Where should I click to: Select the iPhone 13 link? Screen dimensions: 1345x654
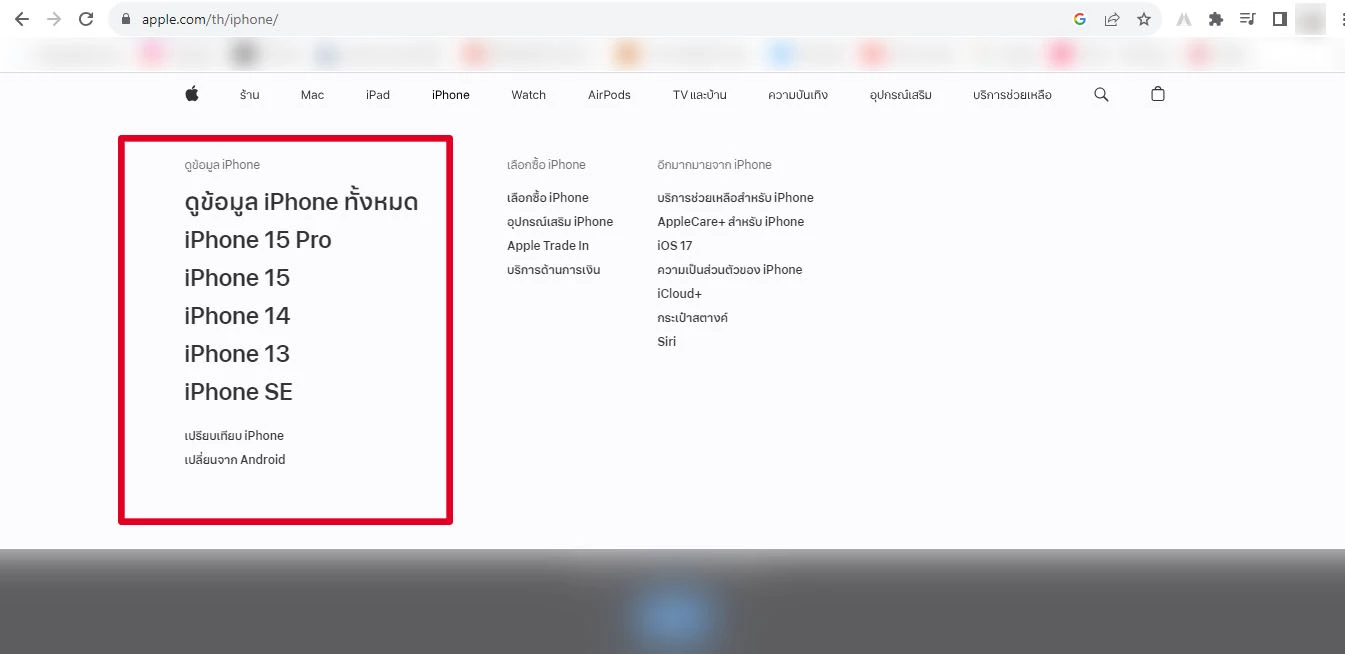pyautogui.click(x=237, y=354)
